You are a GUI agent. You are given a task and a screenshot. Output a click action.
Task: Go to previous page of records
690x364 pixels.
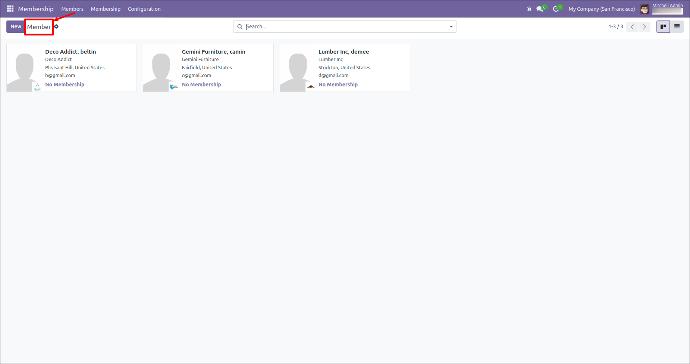point(632,27)
